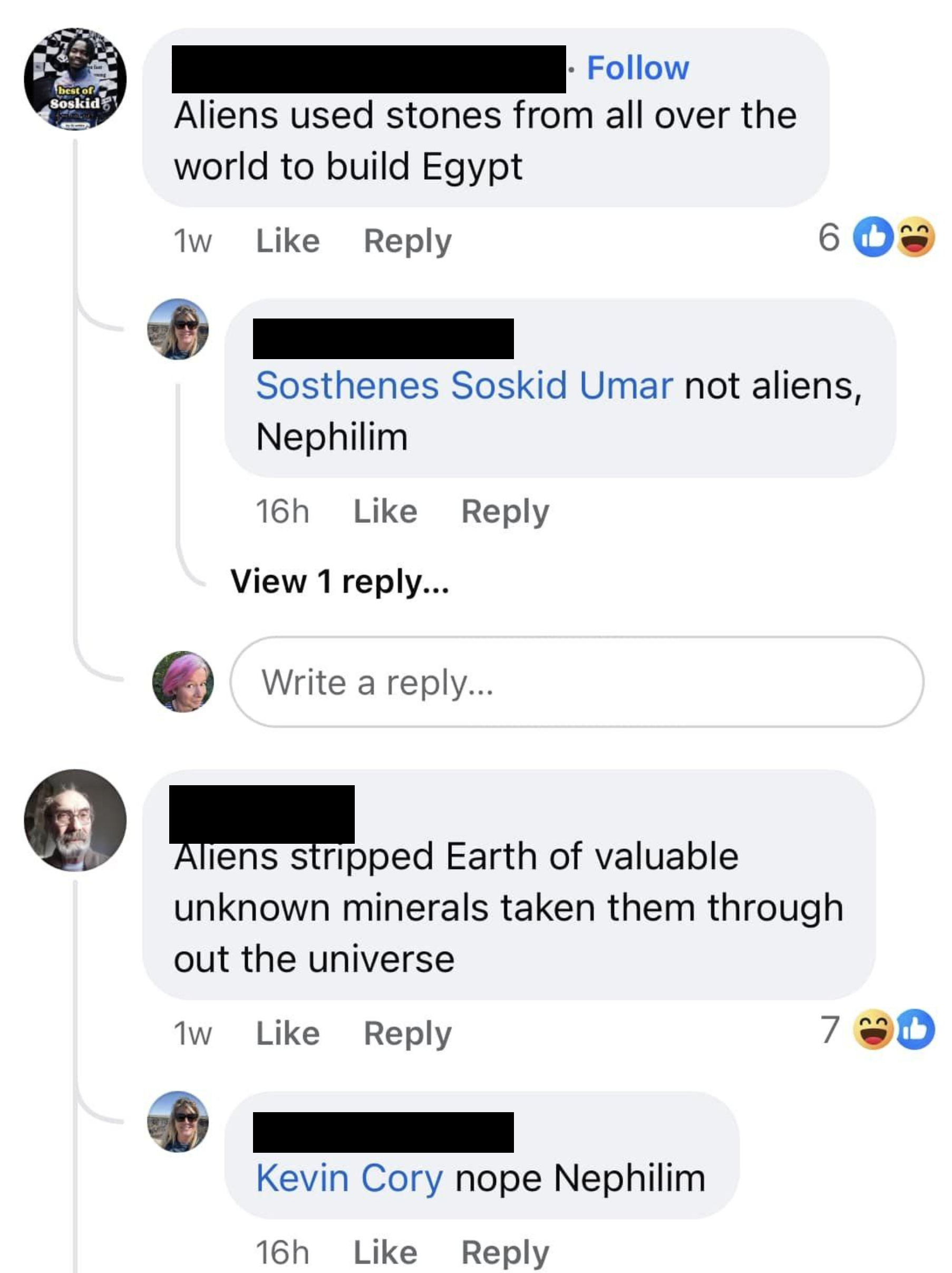This screenshot has width=952, height=1273.
Task: Follow the author of the Egypt comment
Action: 637,68
